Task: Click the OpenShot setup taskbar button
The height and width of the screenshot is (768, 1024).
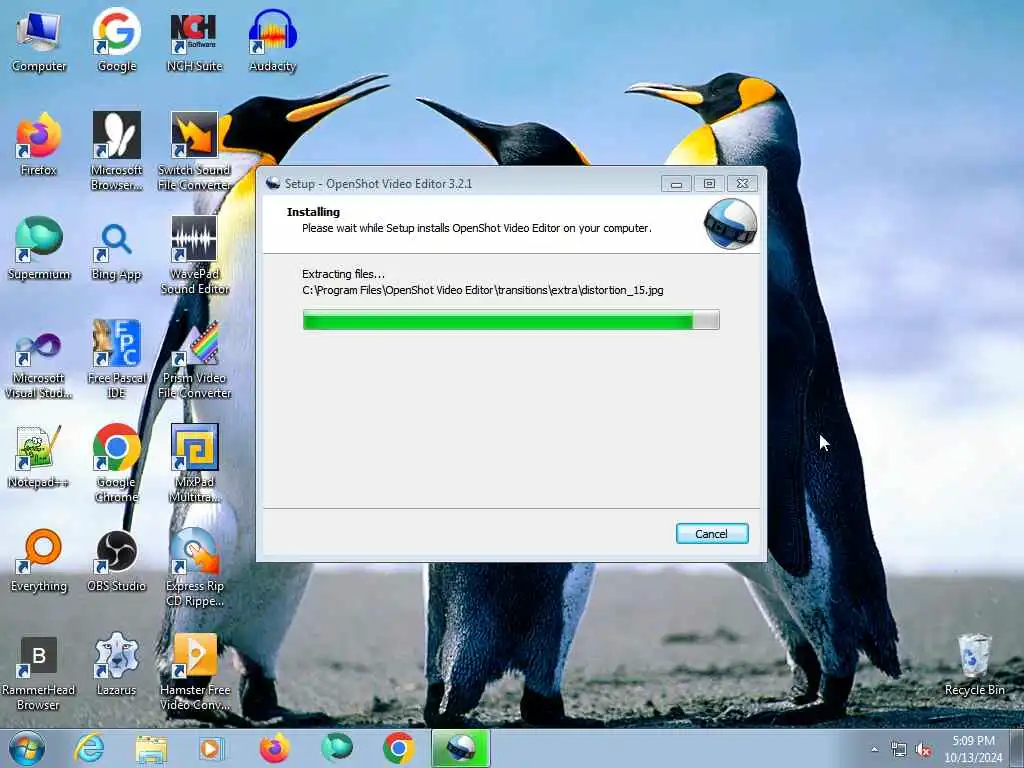Action: (460, 748)
